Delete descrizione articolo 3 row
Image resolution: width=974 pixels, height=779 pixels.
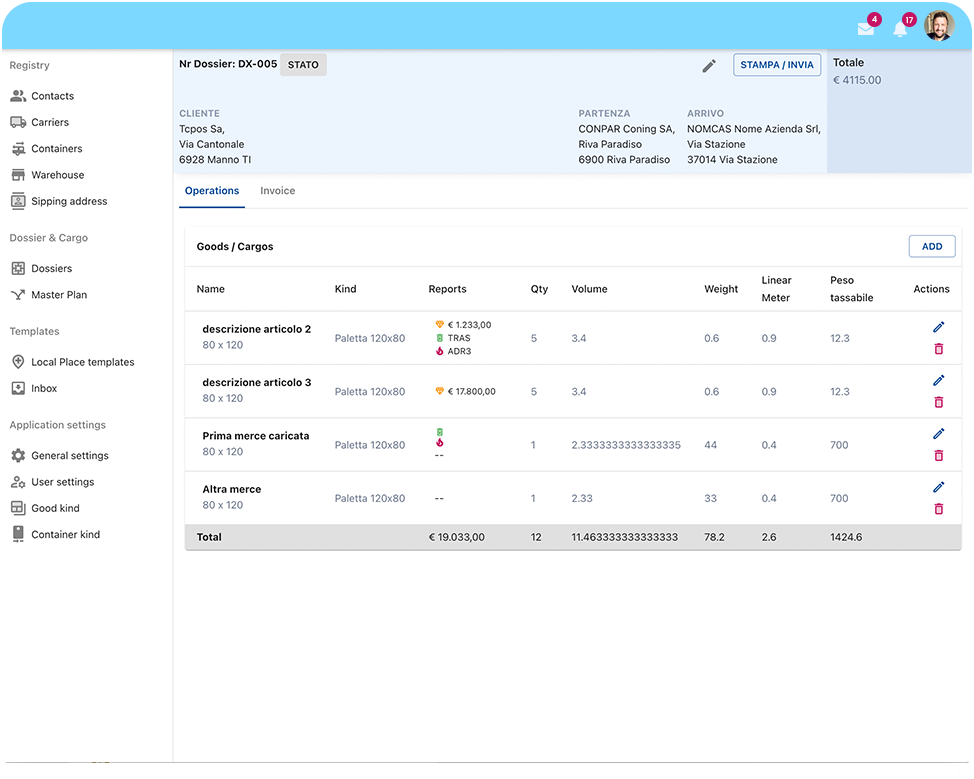(x=939, y=402)
